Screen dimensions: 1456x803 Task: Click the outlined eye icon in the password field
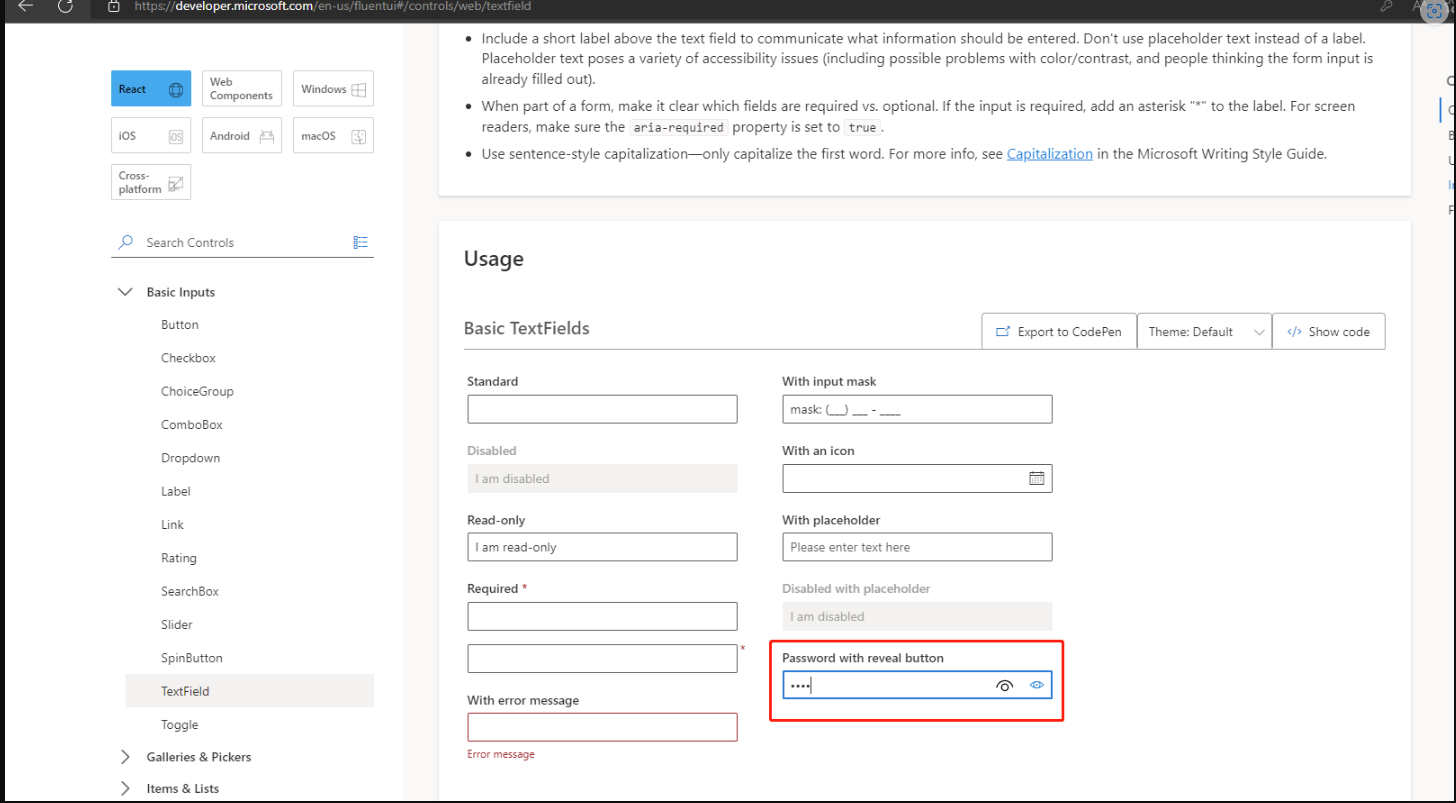point(1004,685)
